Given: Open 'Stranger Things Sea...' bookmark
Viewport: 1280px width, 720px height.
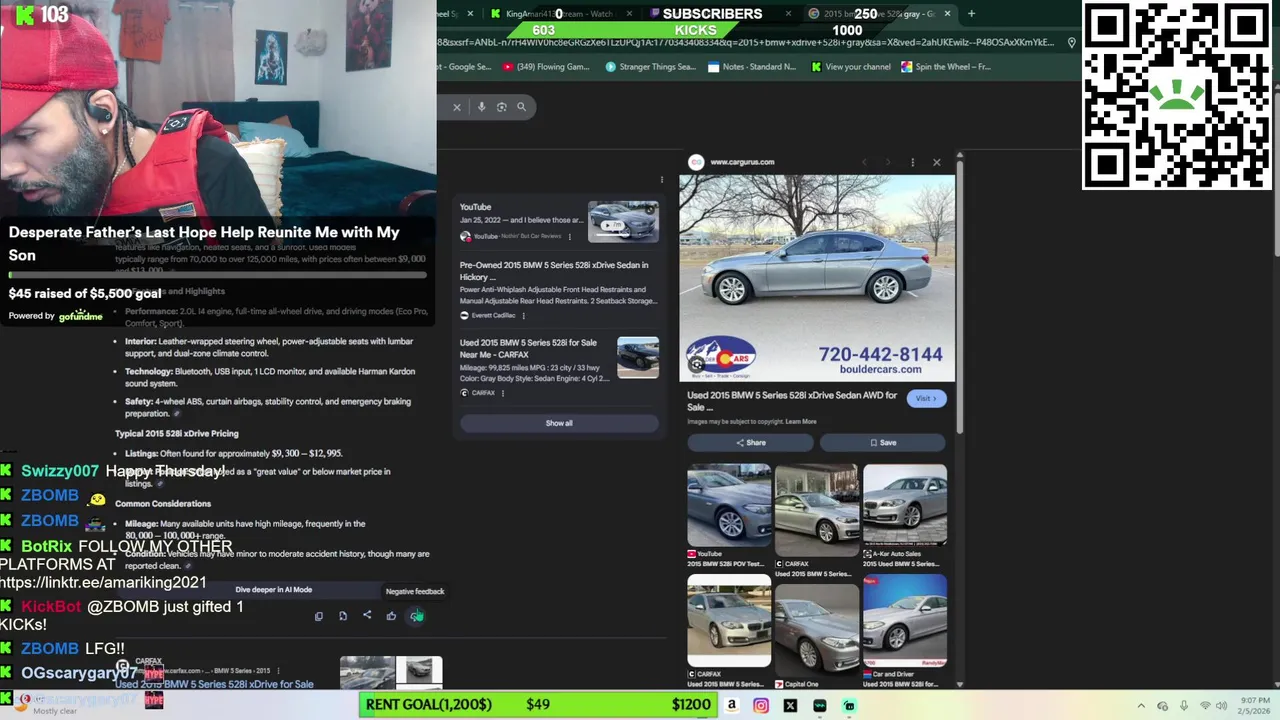Looking at the screenshot, I should tap(650, 67).
